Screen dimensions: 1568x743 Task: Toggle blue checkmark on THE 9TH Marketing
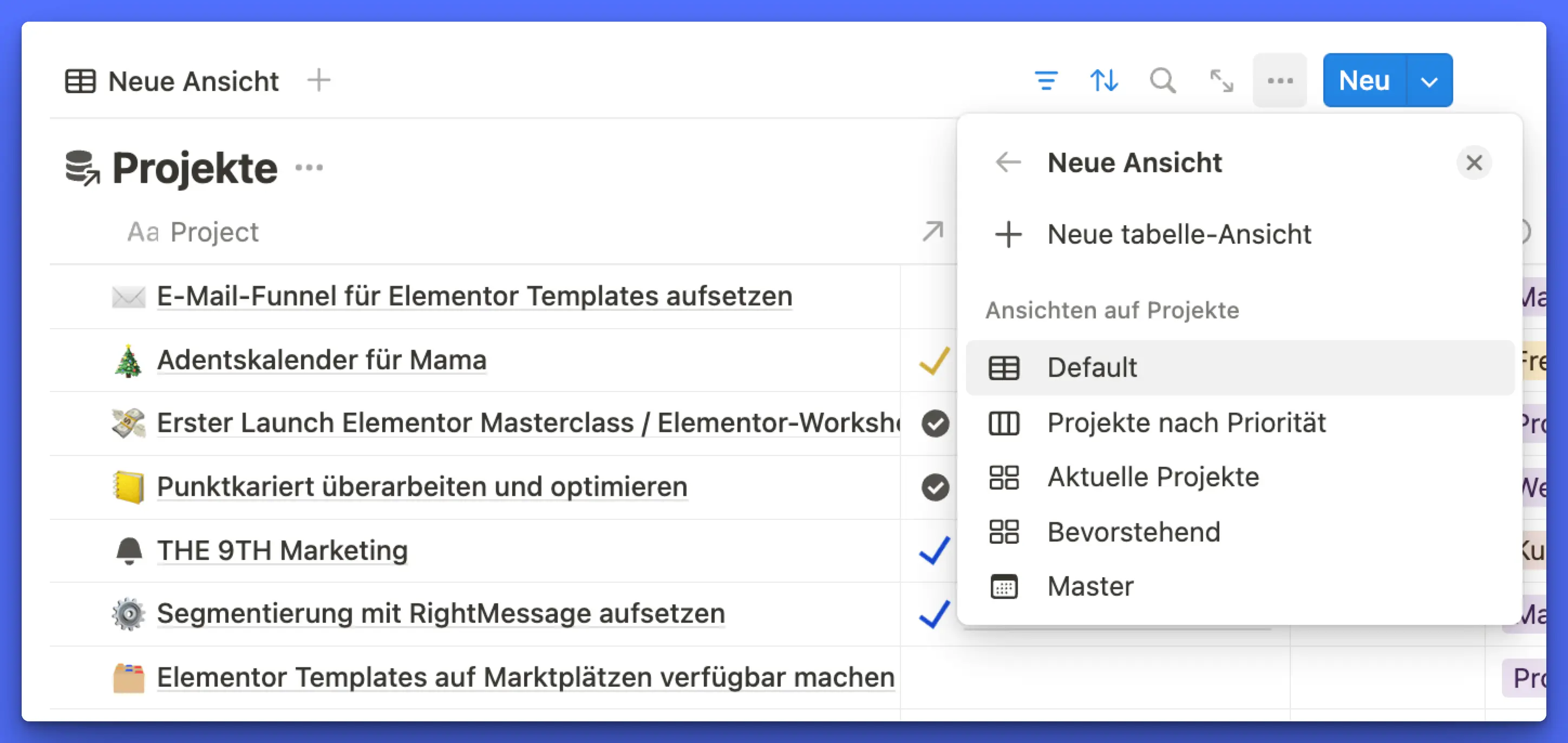[935, 551]
